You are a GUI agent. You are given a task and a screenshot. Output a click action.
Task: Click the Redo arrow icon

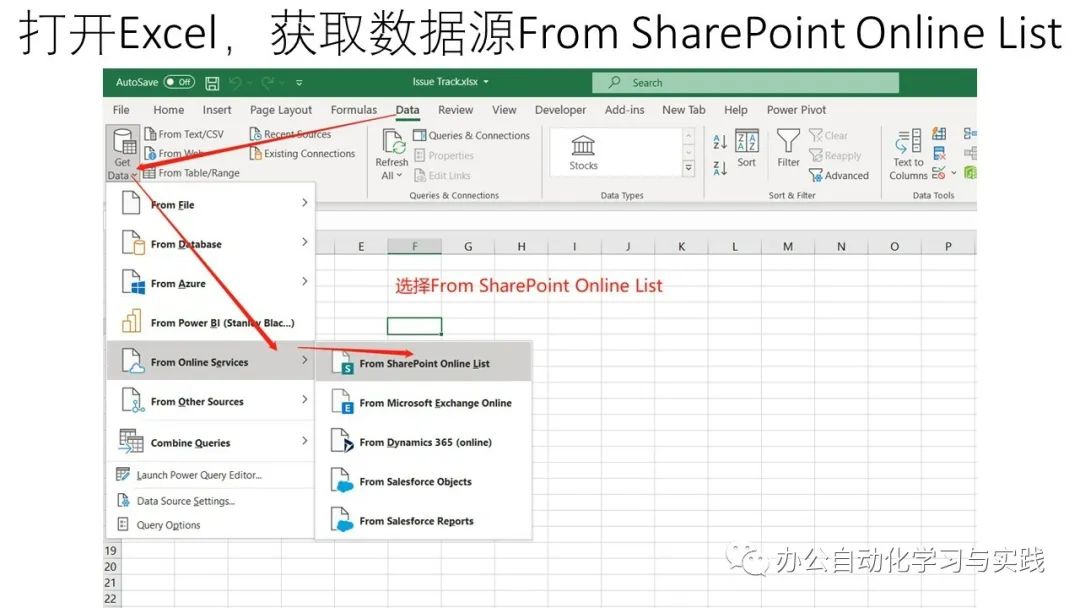click(x=268, y=83)
